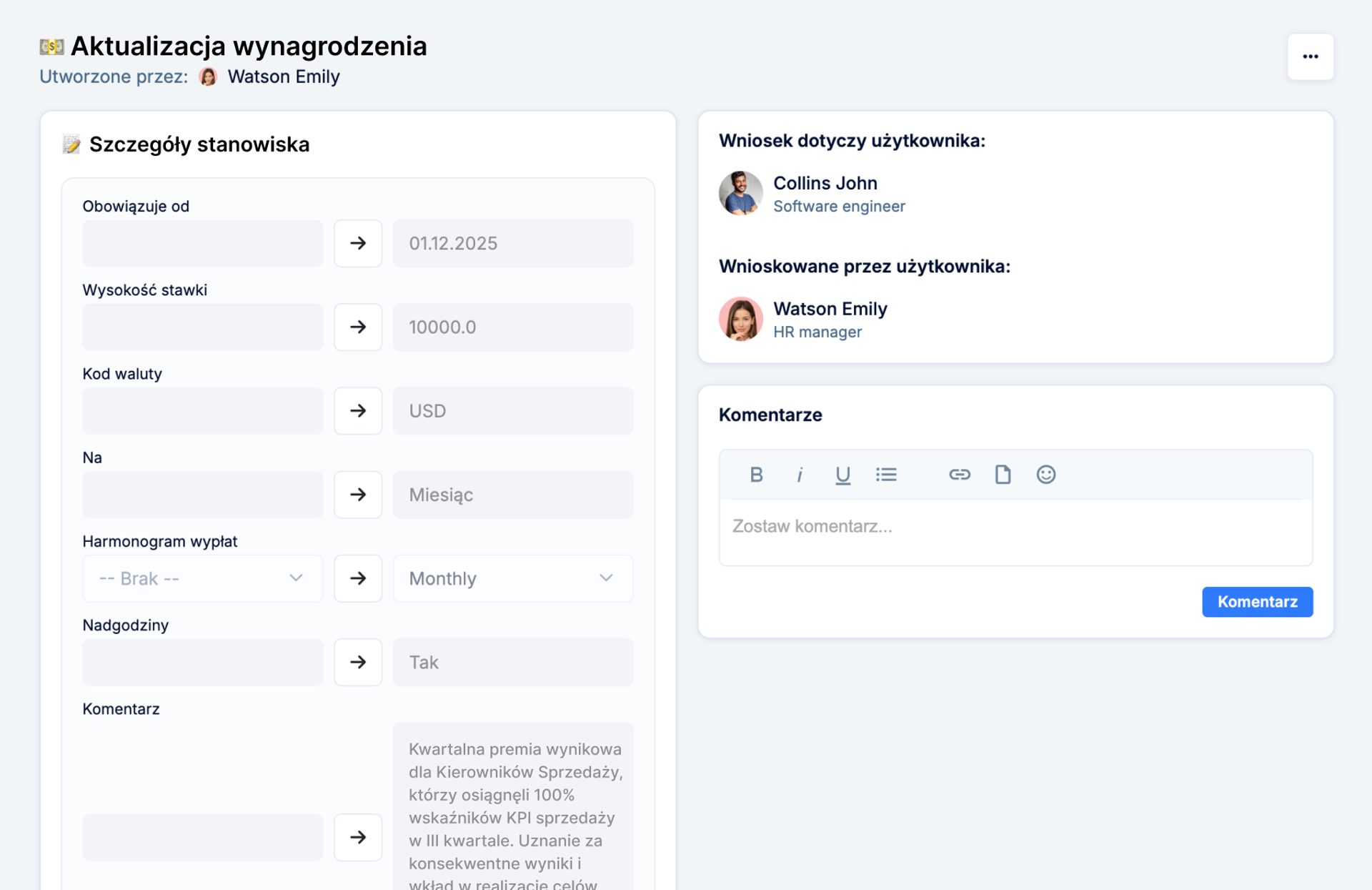Click arrow button for Obowiązuje od
1372x890 pixels.
pos(358,243)
